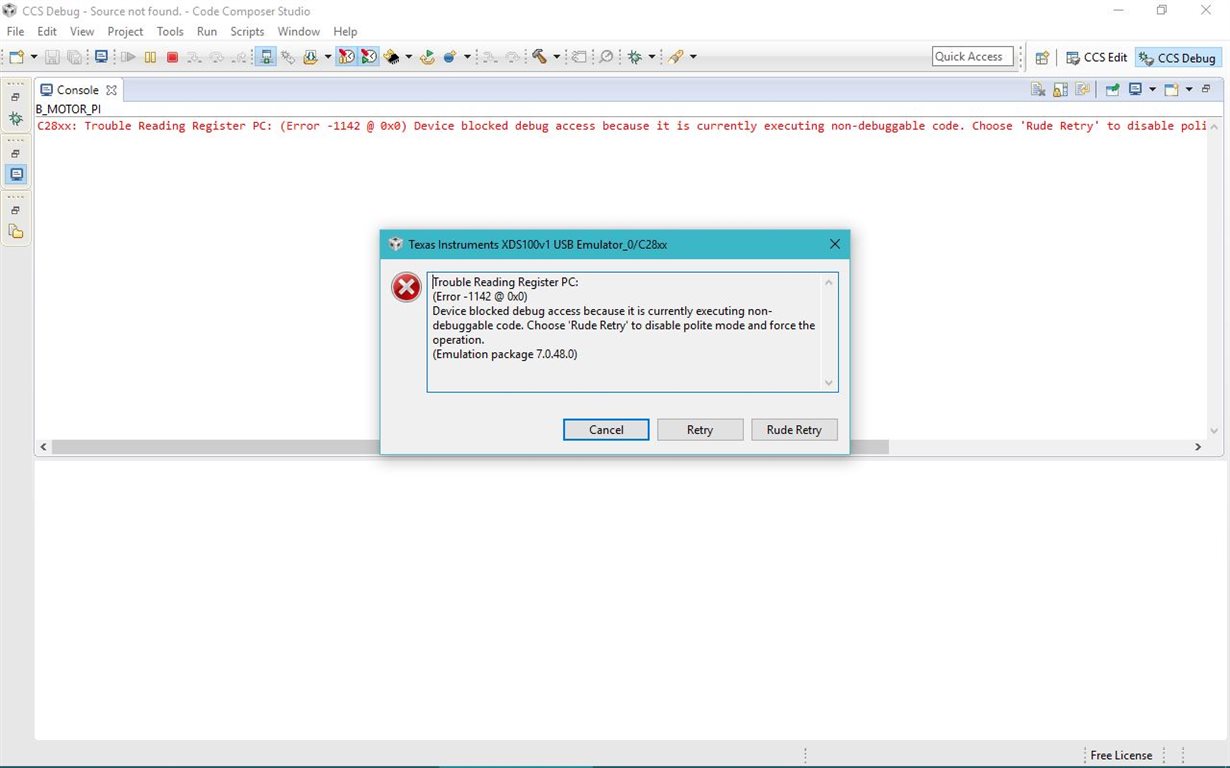Viewport: 1230px width, 768px height.
Task: Click the Free License status text
Action: [1121, 755]
